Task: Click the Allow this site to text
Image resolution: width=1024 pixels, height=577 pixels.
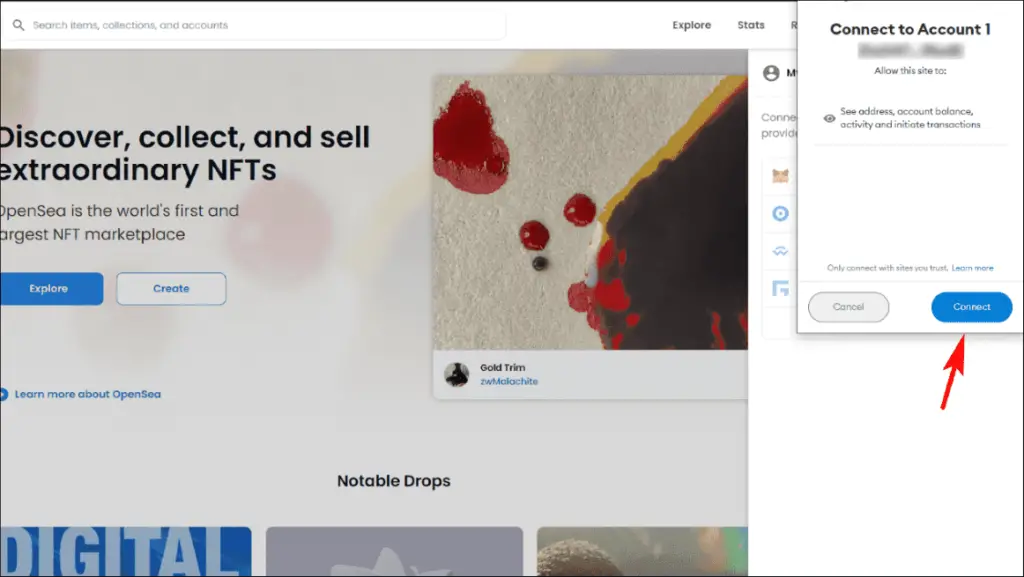Action: click(910, 70)
